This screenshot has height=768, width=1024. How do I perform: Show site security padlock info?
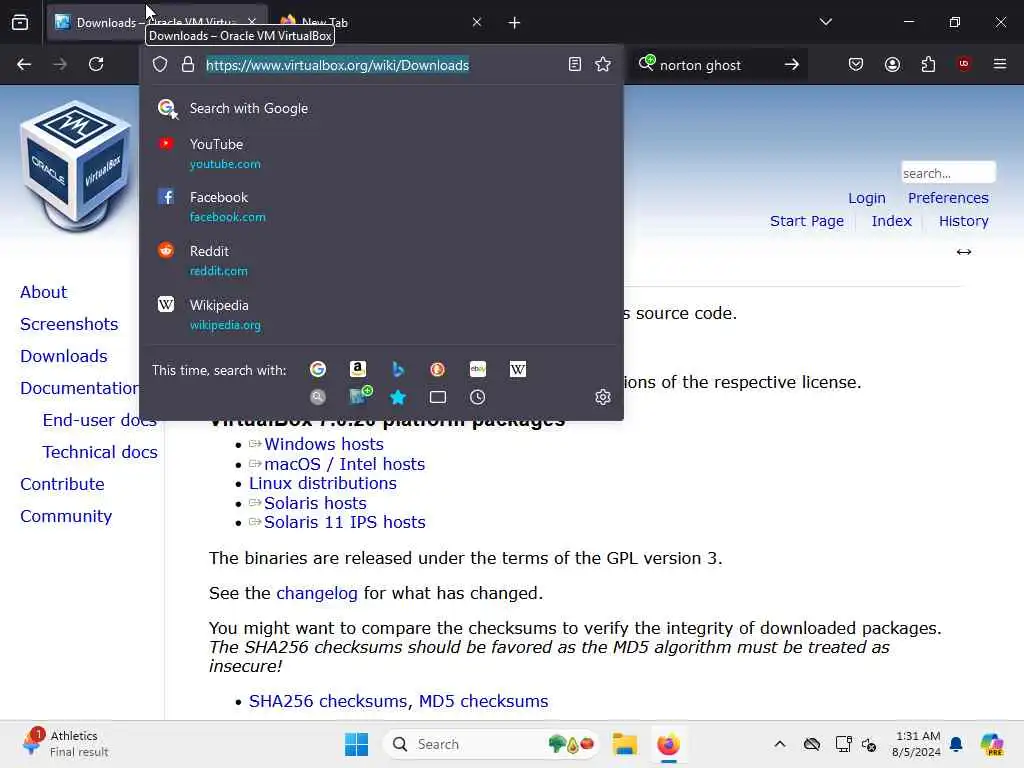[x=188, y=64]
